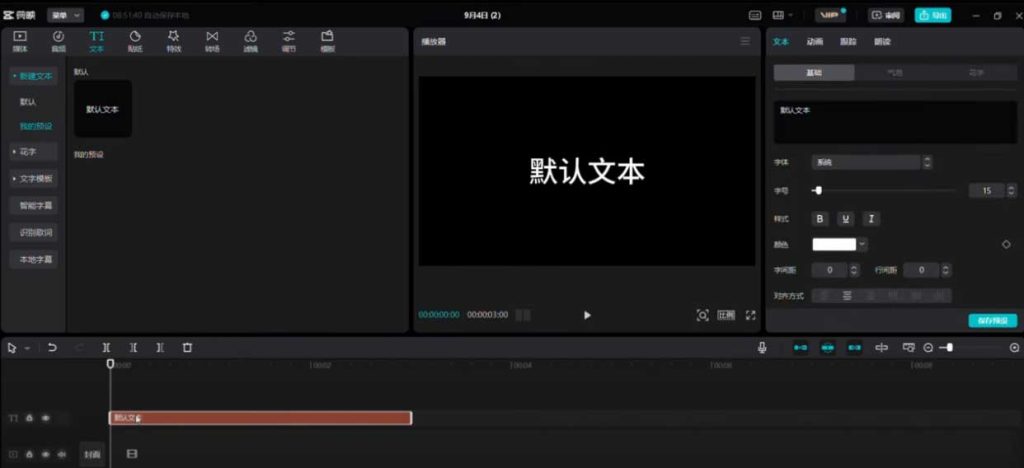The height and width of the screenshot is (468, 1024).
Task: Switch to the 跟踪 tracking tab
Action: pos(848,41)
